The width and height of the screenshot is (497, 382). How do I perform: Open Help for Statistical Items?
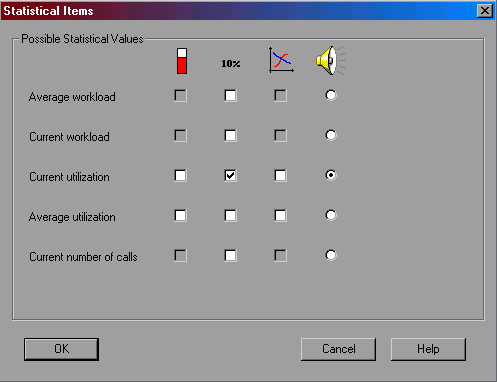(x=428, y=349)
